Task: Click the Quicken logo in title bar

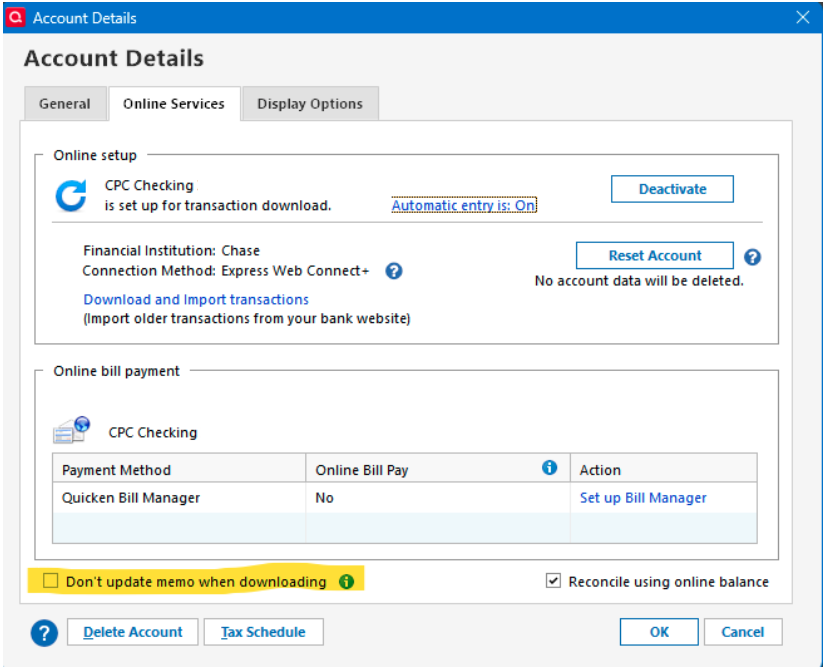Action: (15, 17)
